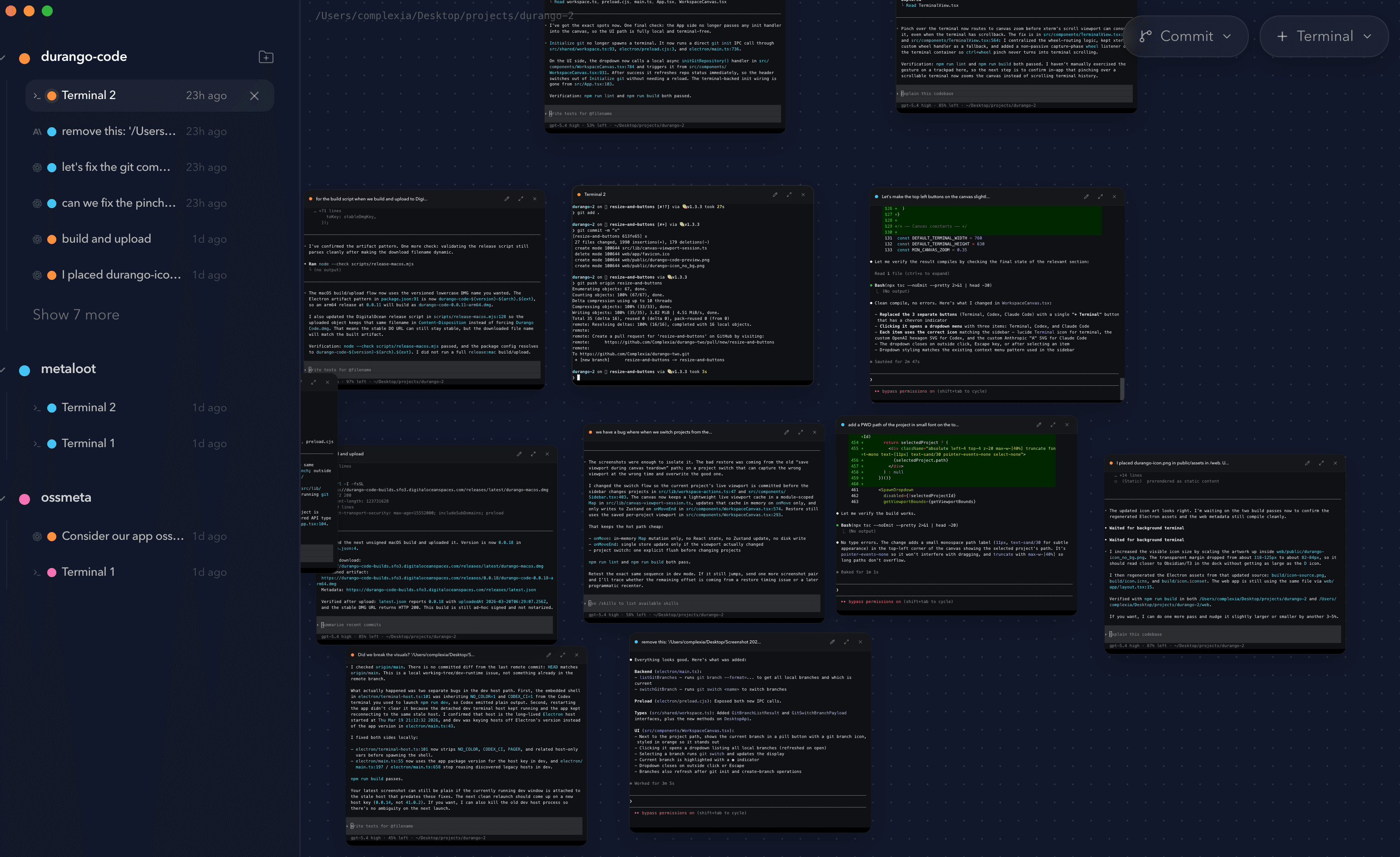Open the Commit dropdown chevron
The height and width of the screenshot is (857, 1400).
tap(1227, 36)
